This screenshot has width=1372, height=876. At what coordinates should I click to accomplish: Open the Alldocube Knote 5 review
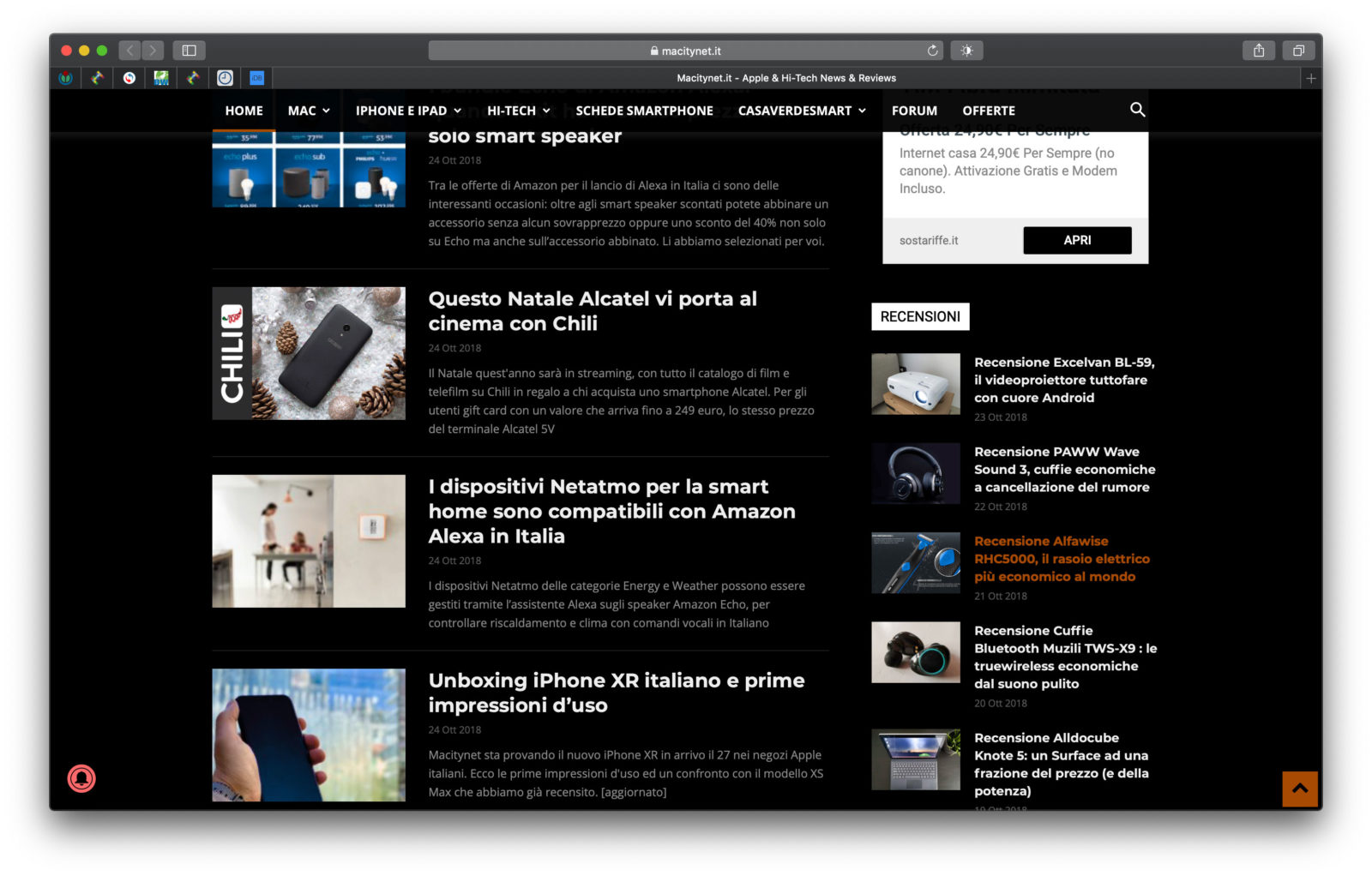tap(1062, 764)
